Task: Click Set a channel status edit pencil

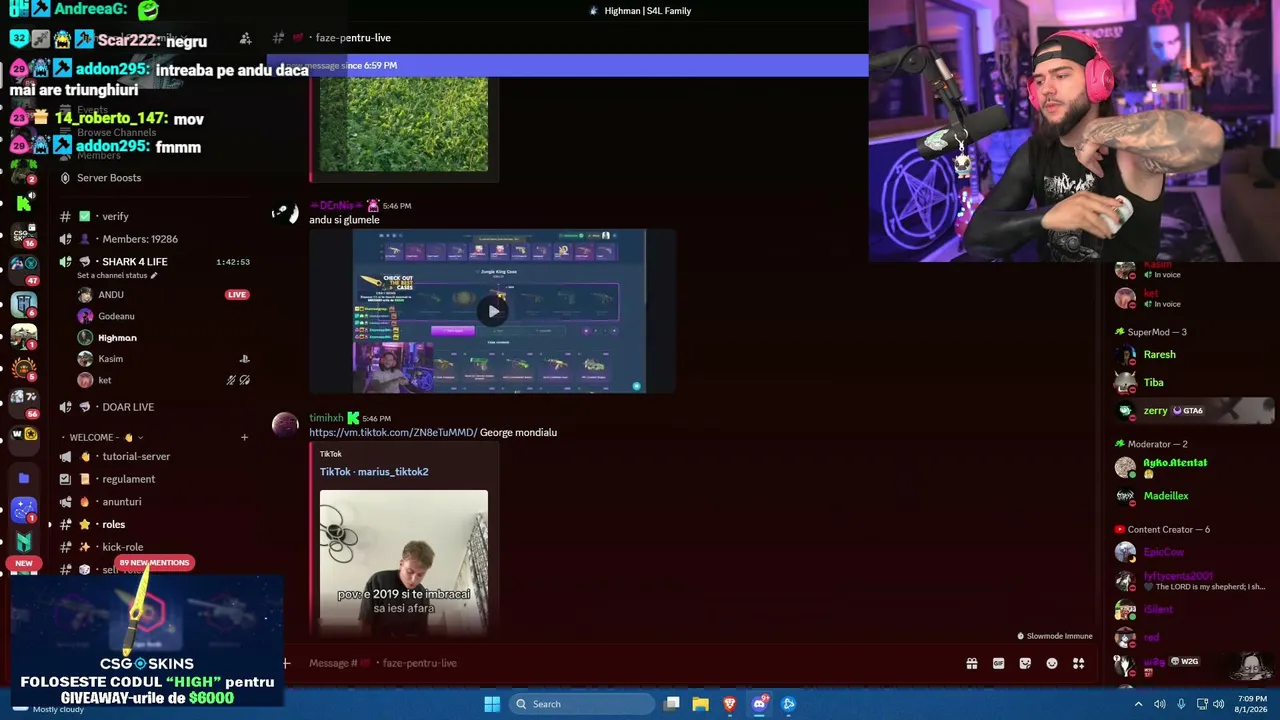Action: point(154,275)
